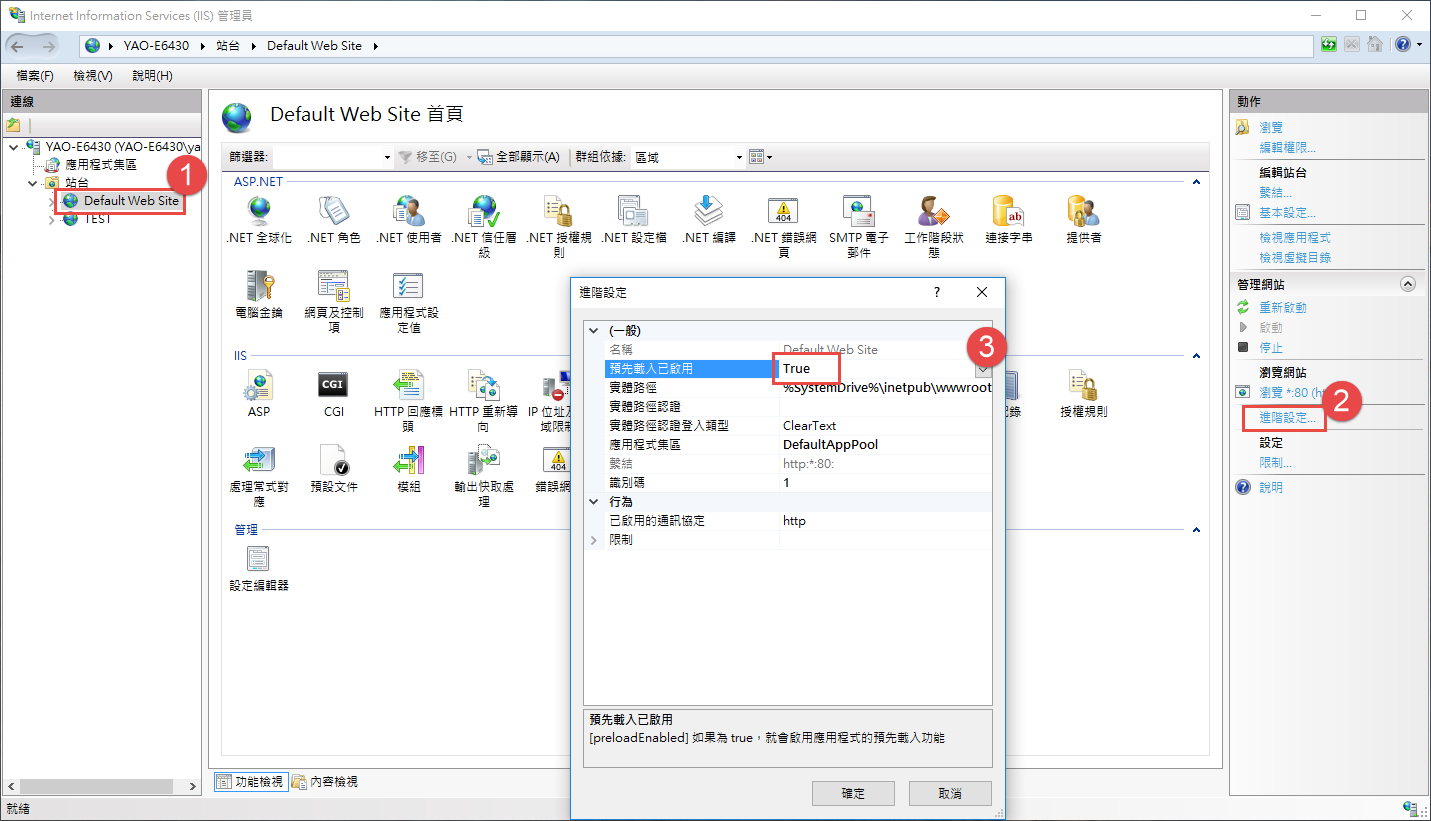The width and height of the screenshot is (1431, 821).
Task: Open the 授權規則 icon in IIS section
Action: point(1084,394)
